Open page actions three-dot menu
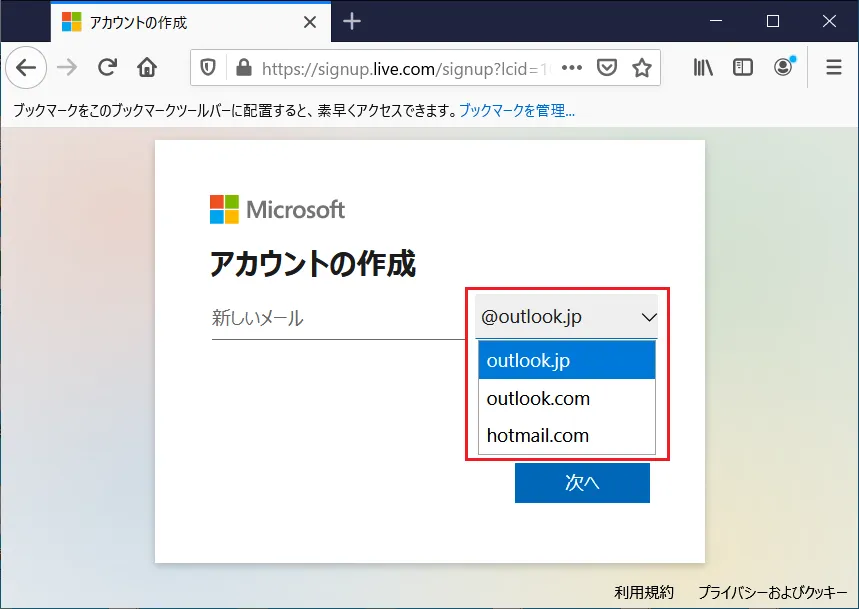 click(572, 68)
